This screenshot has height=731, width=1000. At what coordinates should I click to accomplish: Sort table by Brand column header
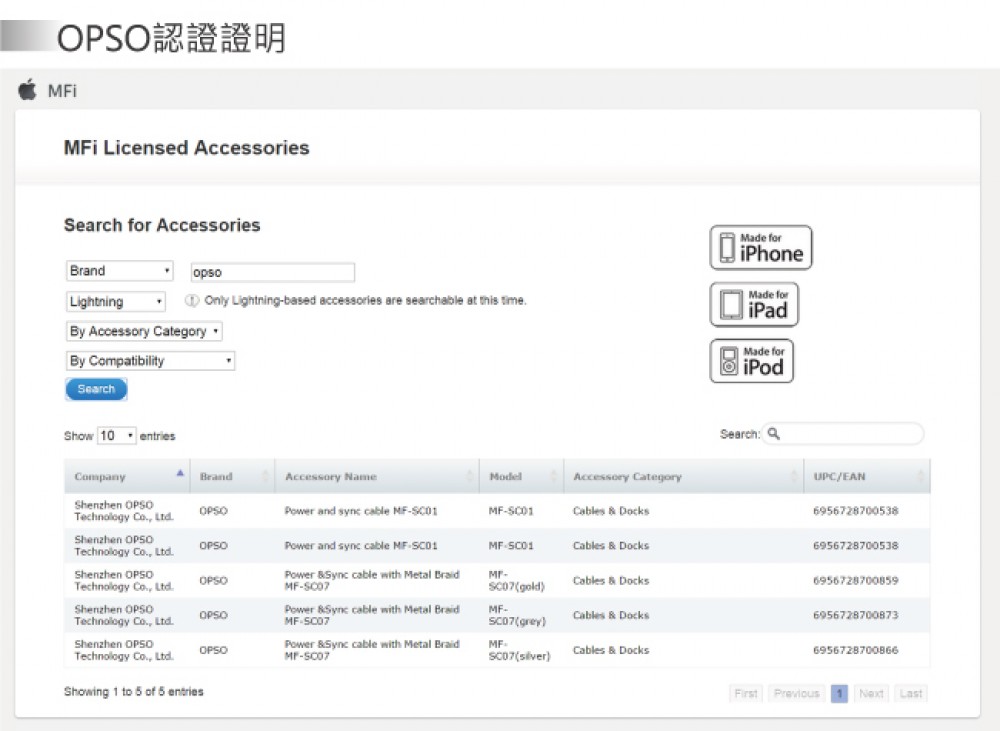(232, 476)
